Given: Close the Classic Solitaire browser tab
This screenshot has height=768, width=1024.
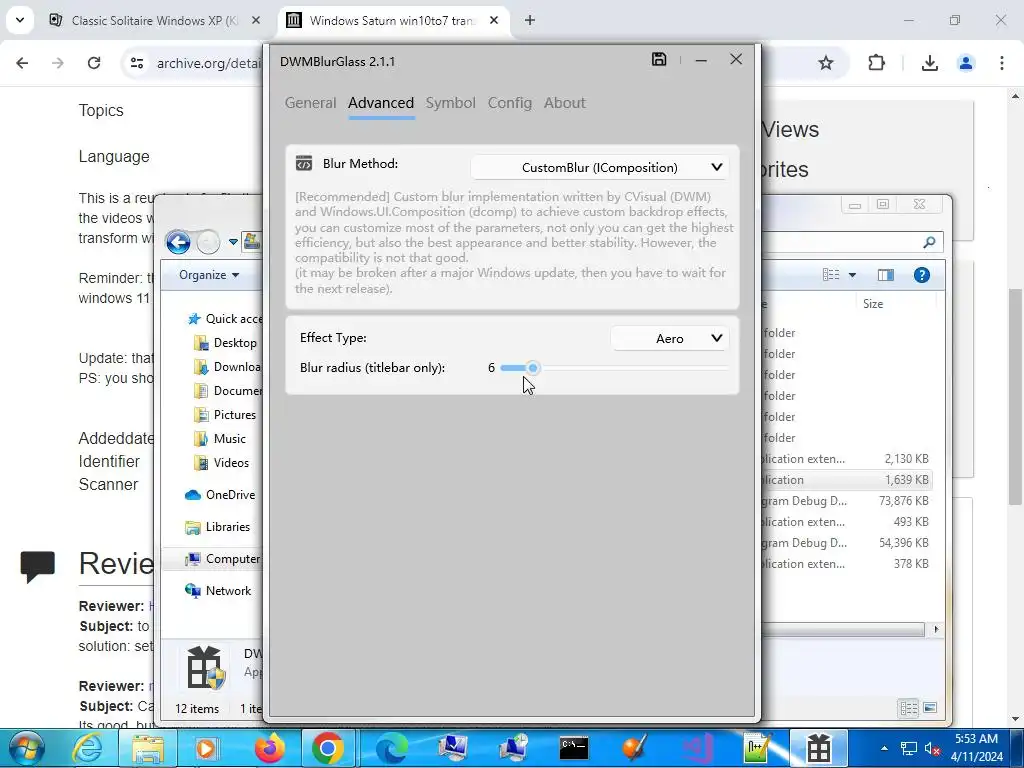Looking at the screenshot, I should (x=256, y=20).
